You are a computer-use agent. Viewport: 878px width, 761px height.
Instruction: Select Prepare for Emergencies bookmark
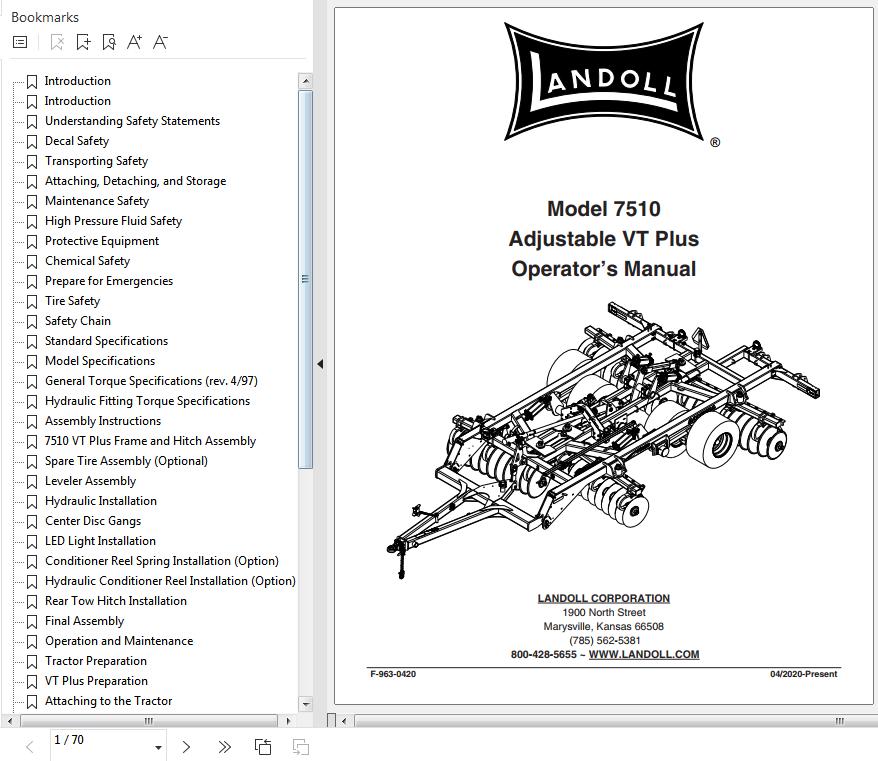[109, 281]
